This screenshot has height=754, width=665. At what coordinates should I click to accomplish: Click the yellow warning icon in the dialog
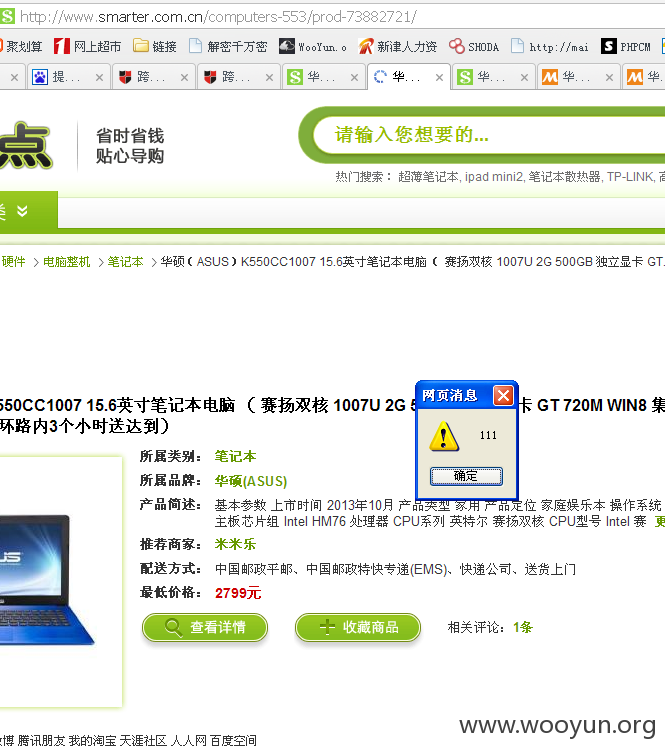pos(444,436)
